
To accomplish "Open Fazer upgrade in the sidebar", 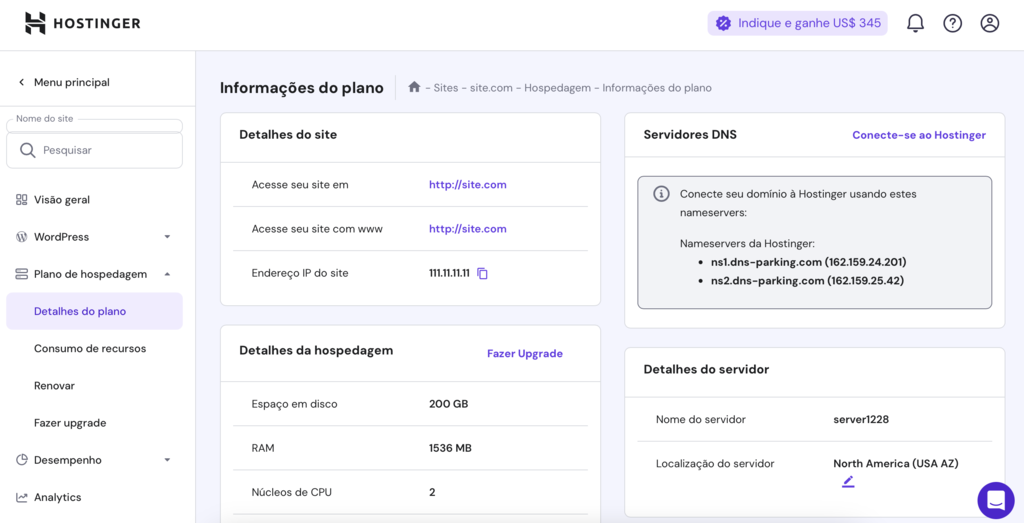I will click(70, 423).
